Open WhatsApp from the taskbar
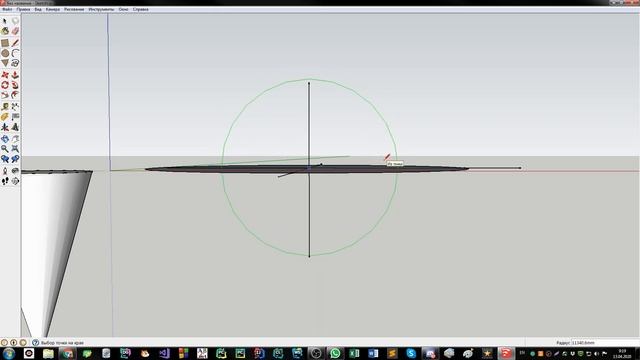The width and height of the screenshot is (640, 360). [x=335, y=353]
